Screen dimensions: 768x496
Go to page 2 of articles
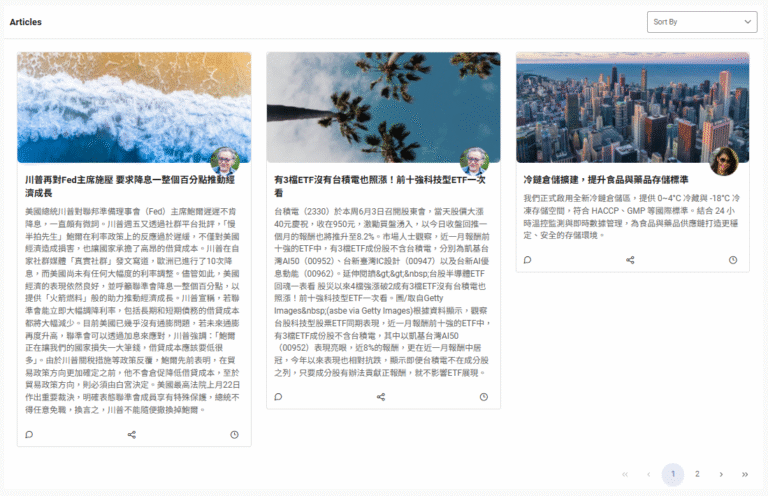(697, 474)
